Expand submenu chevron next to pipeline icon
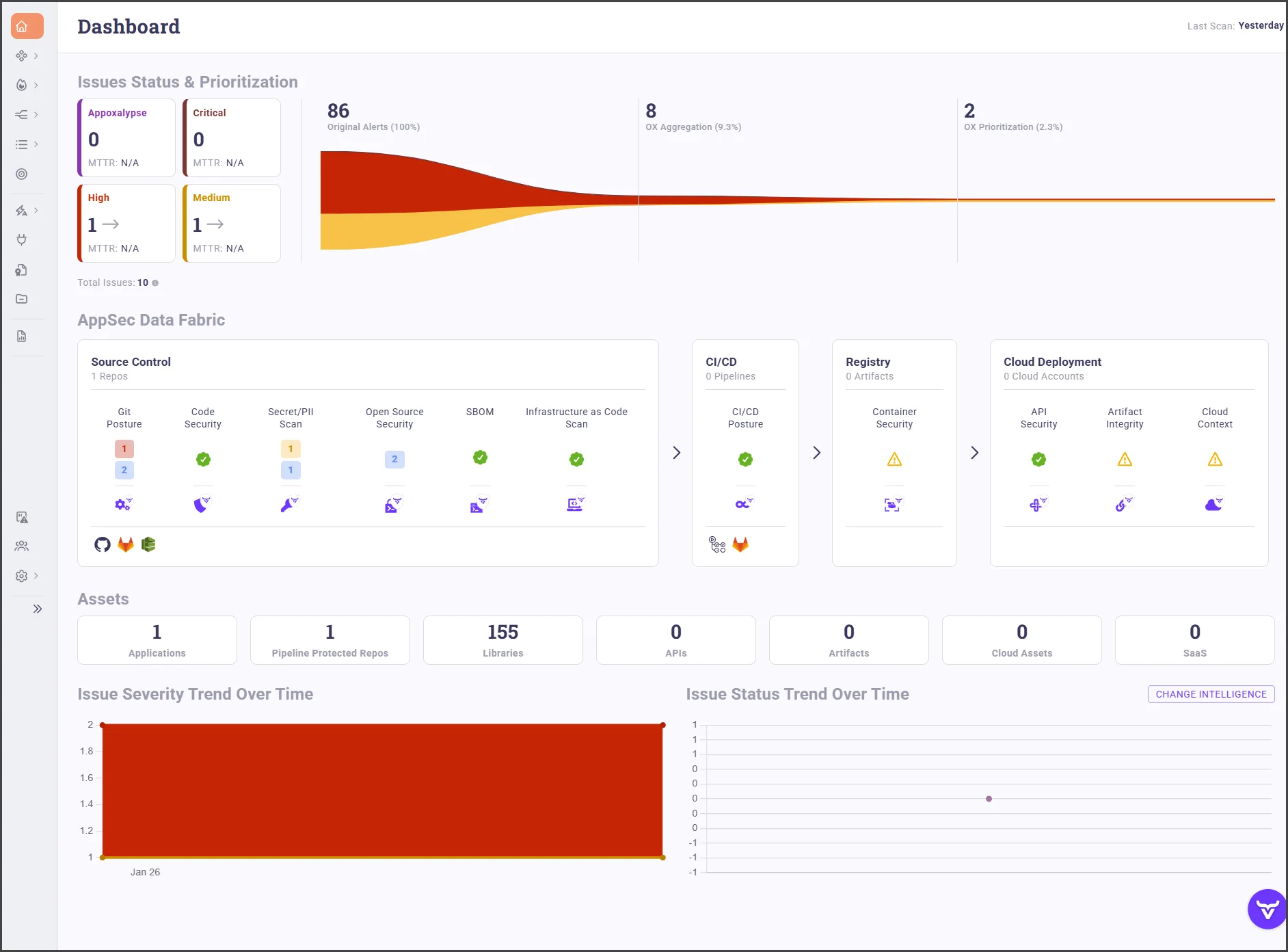Viewport: 1288px width, 952px height. (36, 115)
